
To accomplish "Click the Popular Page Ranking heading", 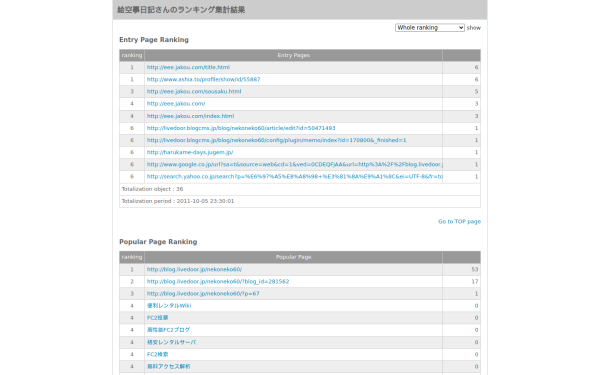I will pos(158,242).
